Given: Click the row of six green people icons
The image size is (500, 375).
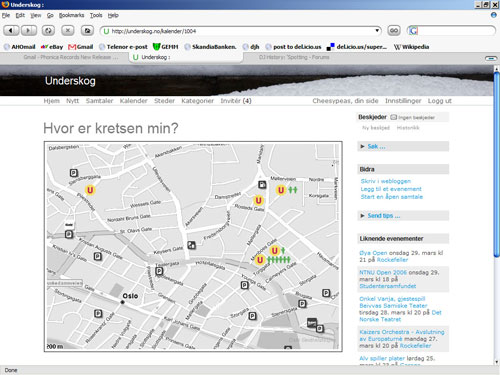Looking at the screenshot, I should tap(279, 260).
